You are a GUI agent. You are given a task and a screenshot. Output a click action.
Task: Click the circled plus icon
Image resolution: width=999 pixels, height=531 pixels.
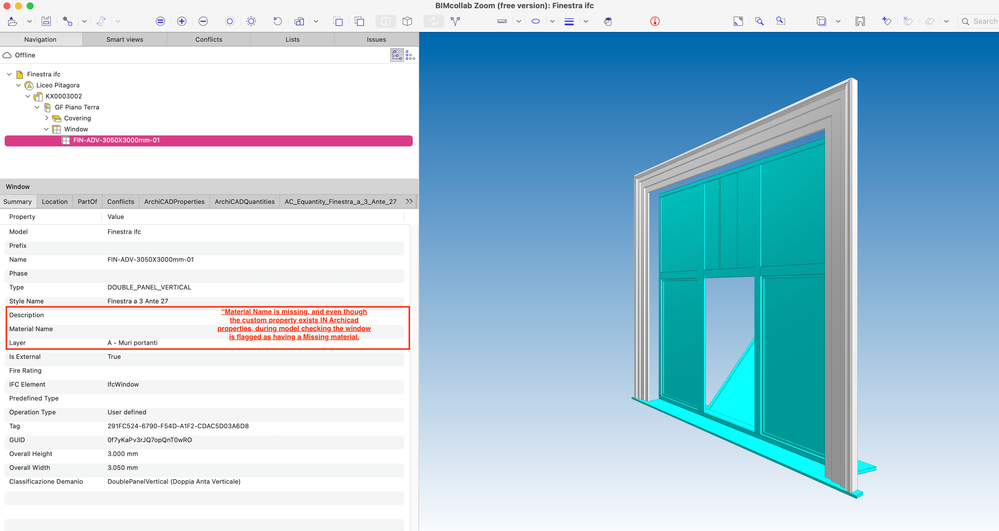pyautogui.click(x=182, y=21)
